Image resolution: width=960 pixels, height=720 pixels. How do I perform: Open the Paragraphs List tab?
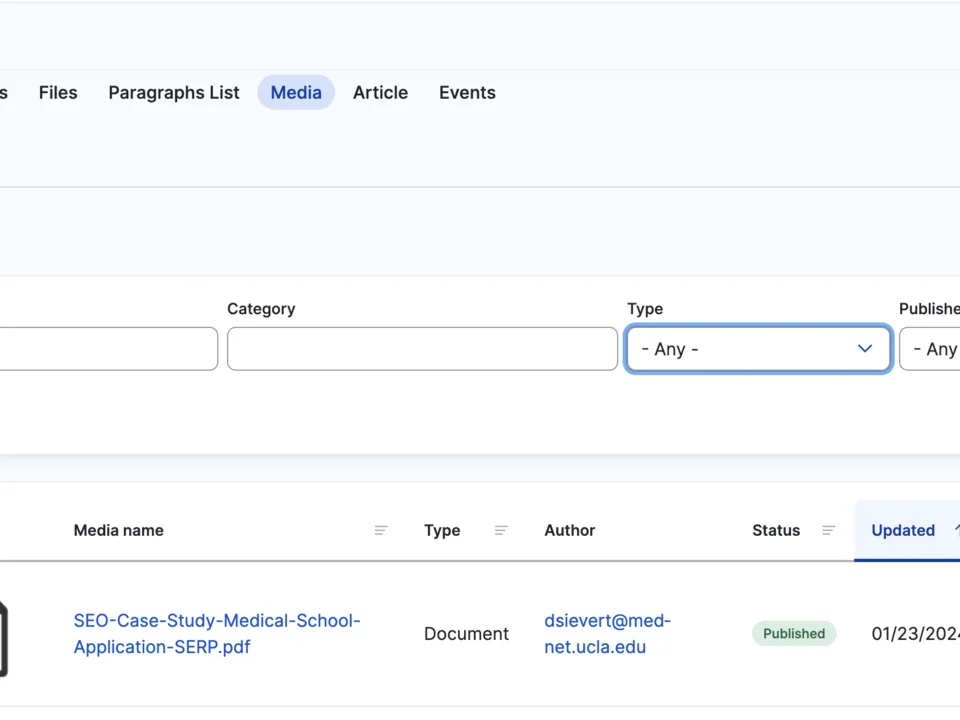click(x=173, y=92)
